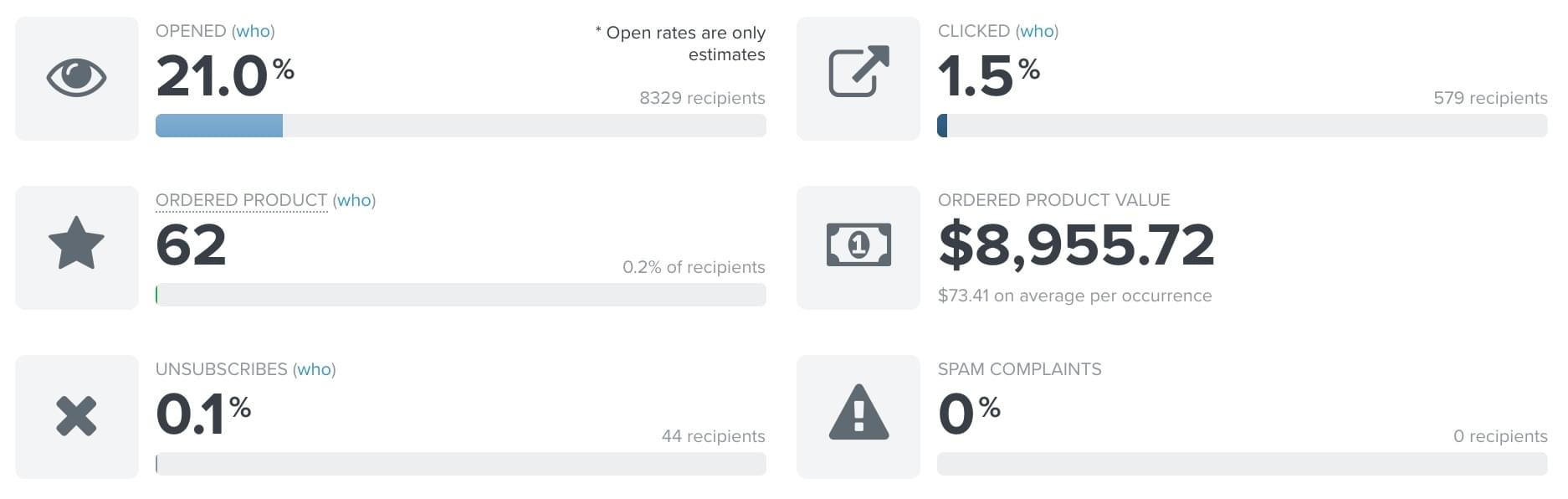This screenshot has height=499, width=1568.
Task: Click the X Unsubscribes icon
Action: (x=76, y=416)
